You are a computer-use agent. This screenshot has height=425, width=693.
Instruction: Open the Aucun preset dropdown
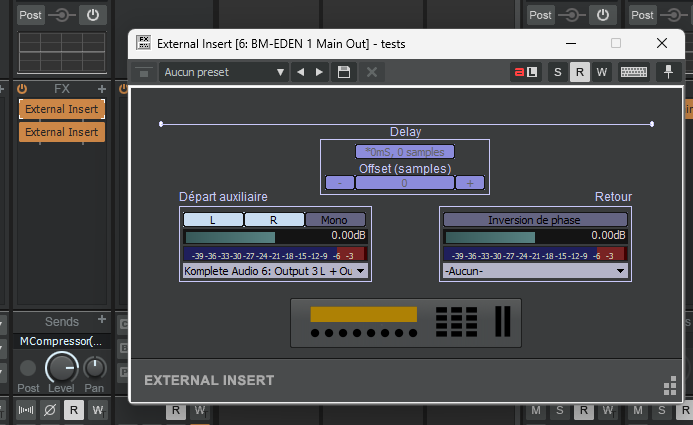click(x=224, y=72)
